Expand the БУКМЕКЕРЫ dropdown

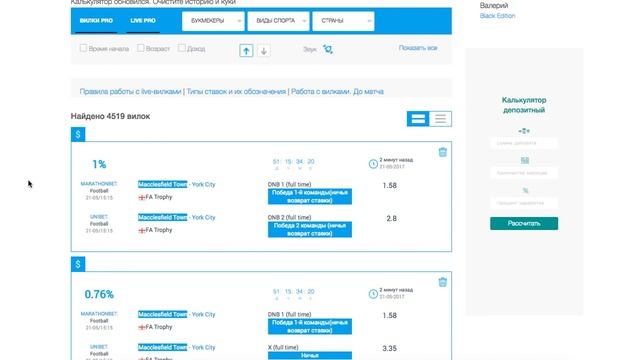coord(213,21)
